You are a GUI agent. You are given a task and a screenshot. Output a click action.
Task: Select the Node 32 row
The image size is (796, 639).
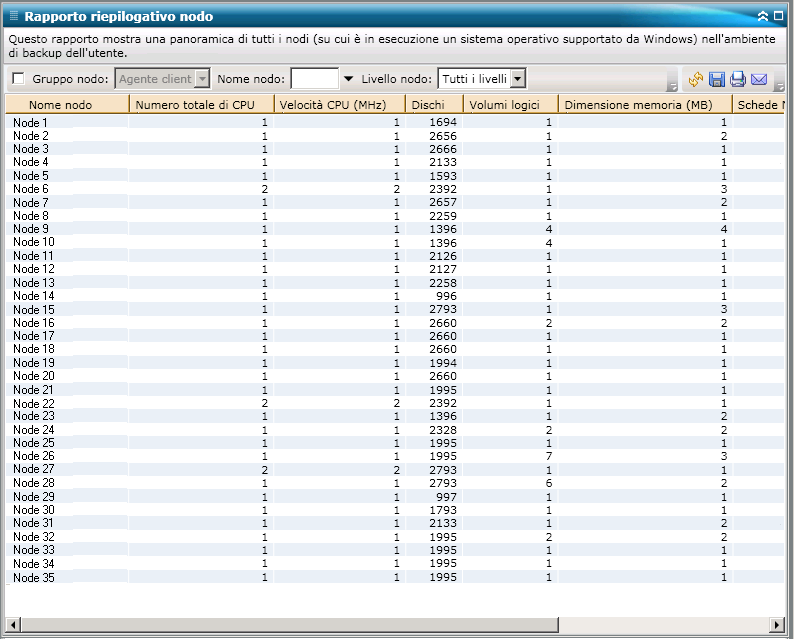click(x=395, y=536)
